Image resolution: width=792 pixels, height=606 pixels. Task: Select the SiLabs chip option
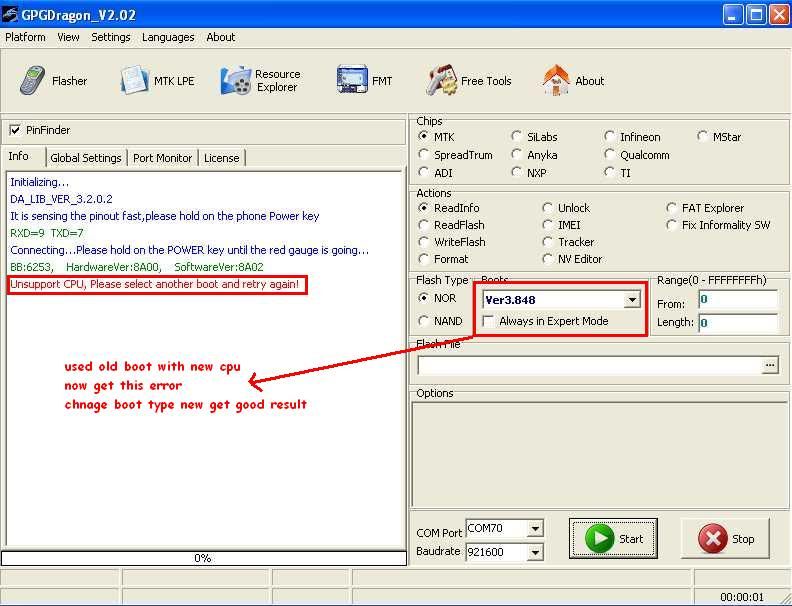click(516, 136)
